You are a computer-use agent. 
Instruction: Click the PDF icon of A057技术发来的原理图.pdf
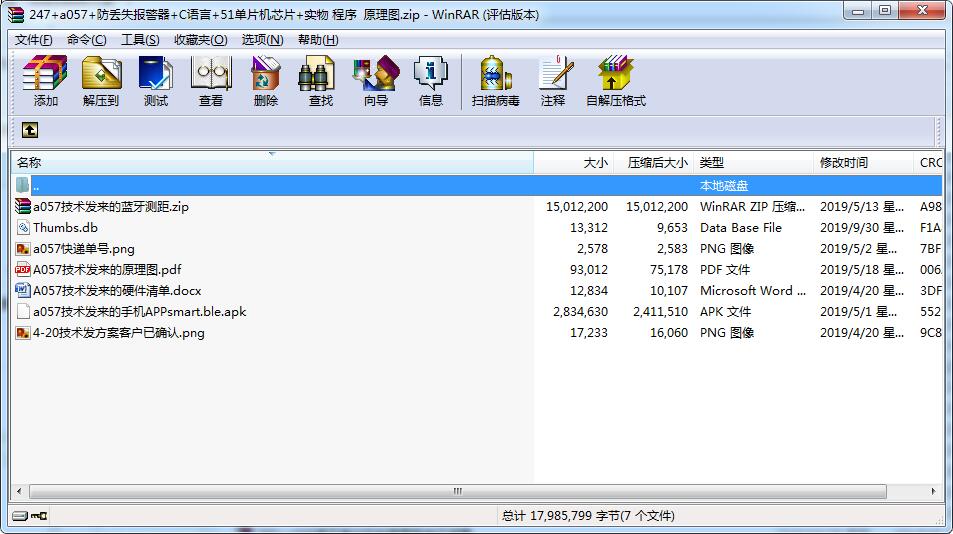[x=22, y=270]
